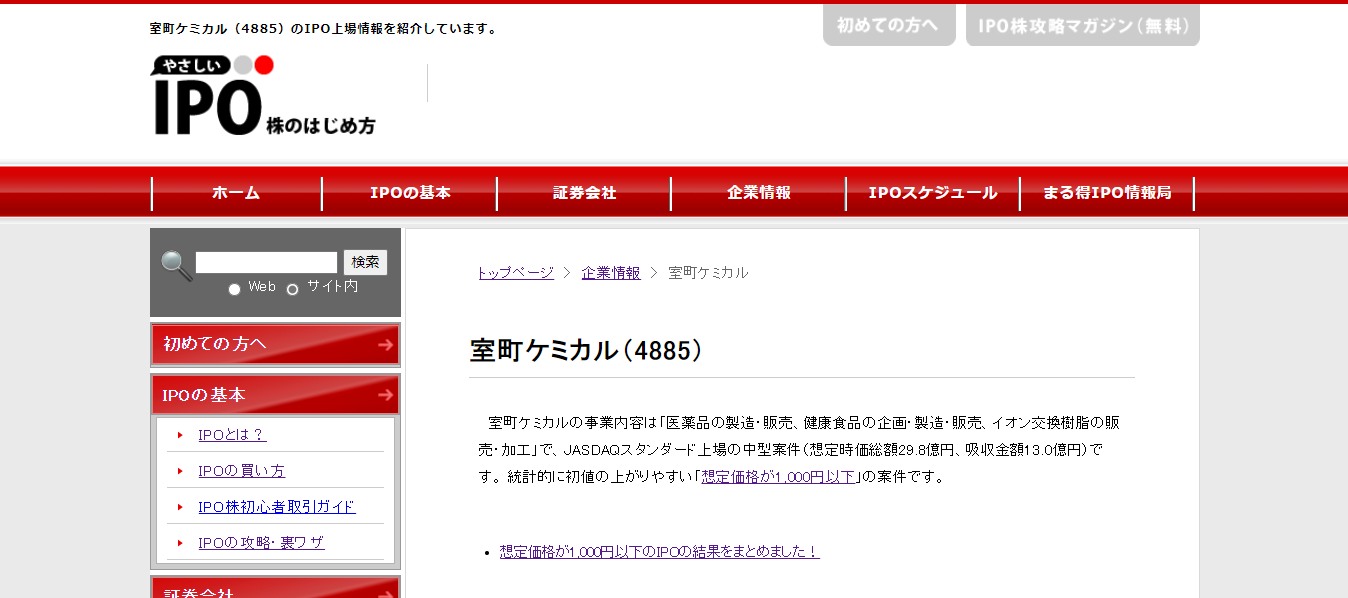Open the IPOの基本 navigation tab
The image size is (1348, 598).
point(410,193)
